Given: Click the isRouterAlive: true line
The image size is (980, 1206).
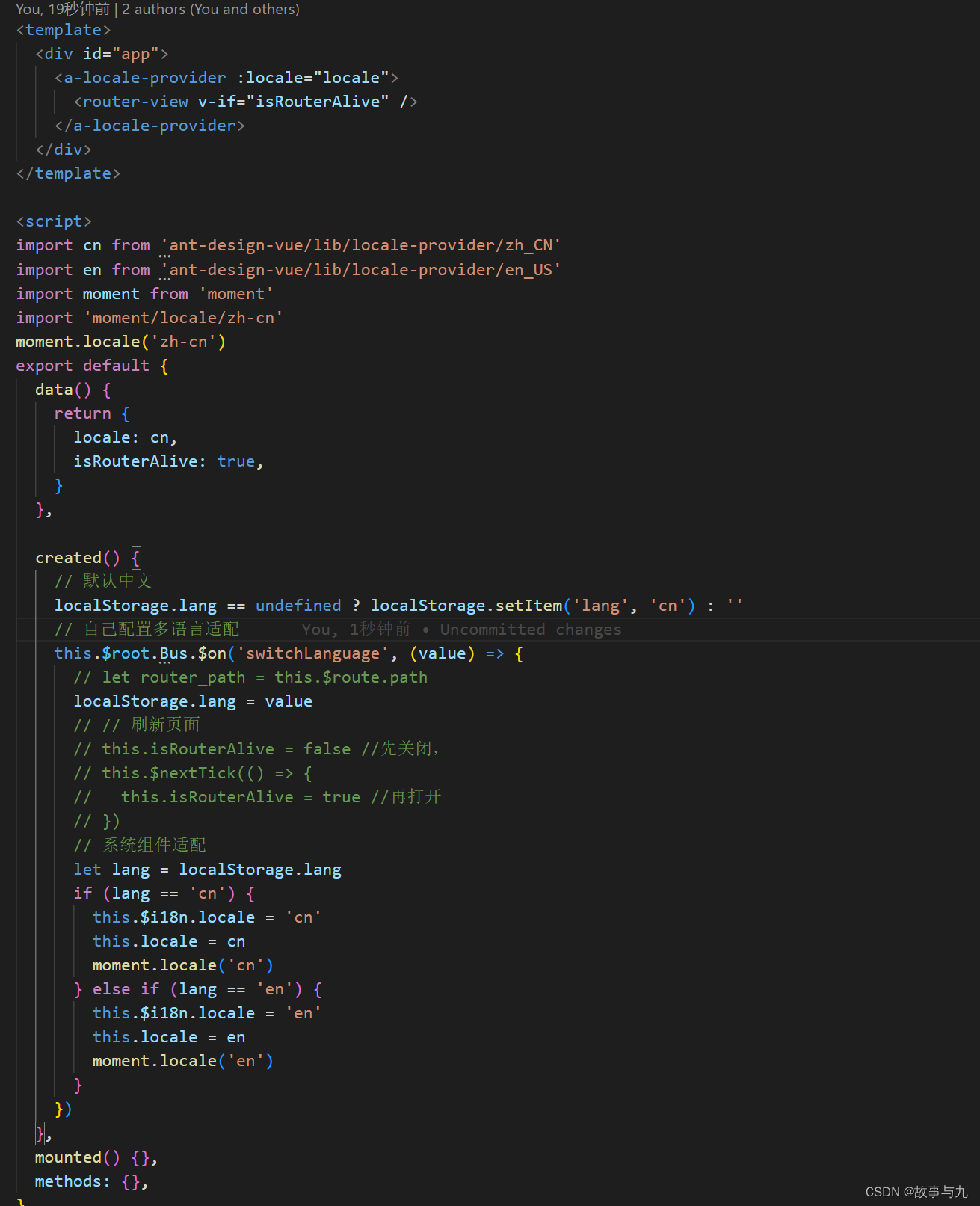Looking at the screenshot, I should pyautogui.click(x=169, y=462).
